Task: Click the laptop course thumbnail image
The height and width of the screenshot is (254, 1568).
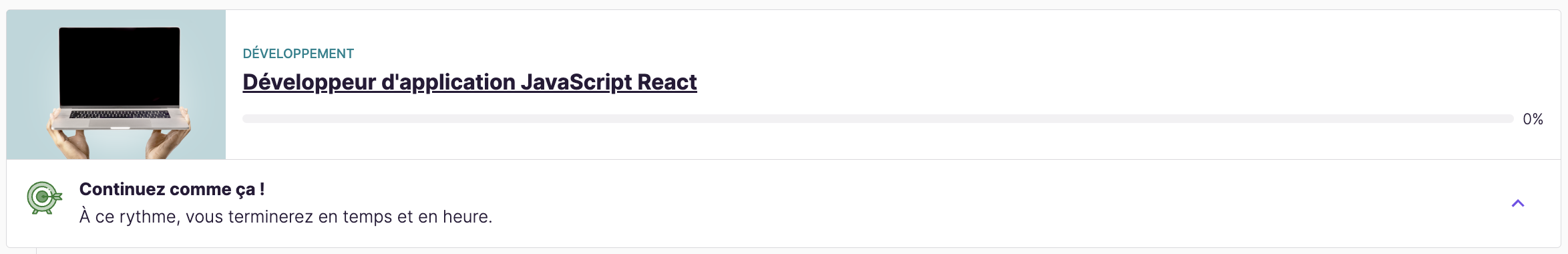Action: pos(116,84)
